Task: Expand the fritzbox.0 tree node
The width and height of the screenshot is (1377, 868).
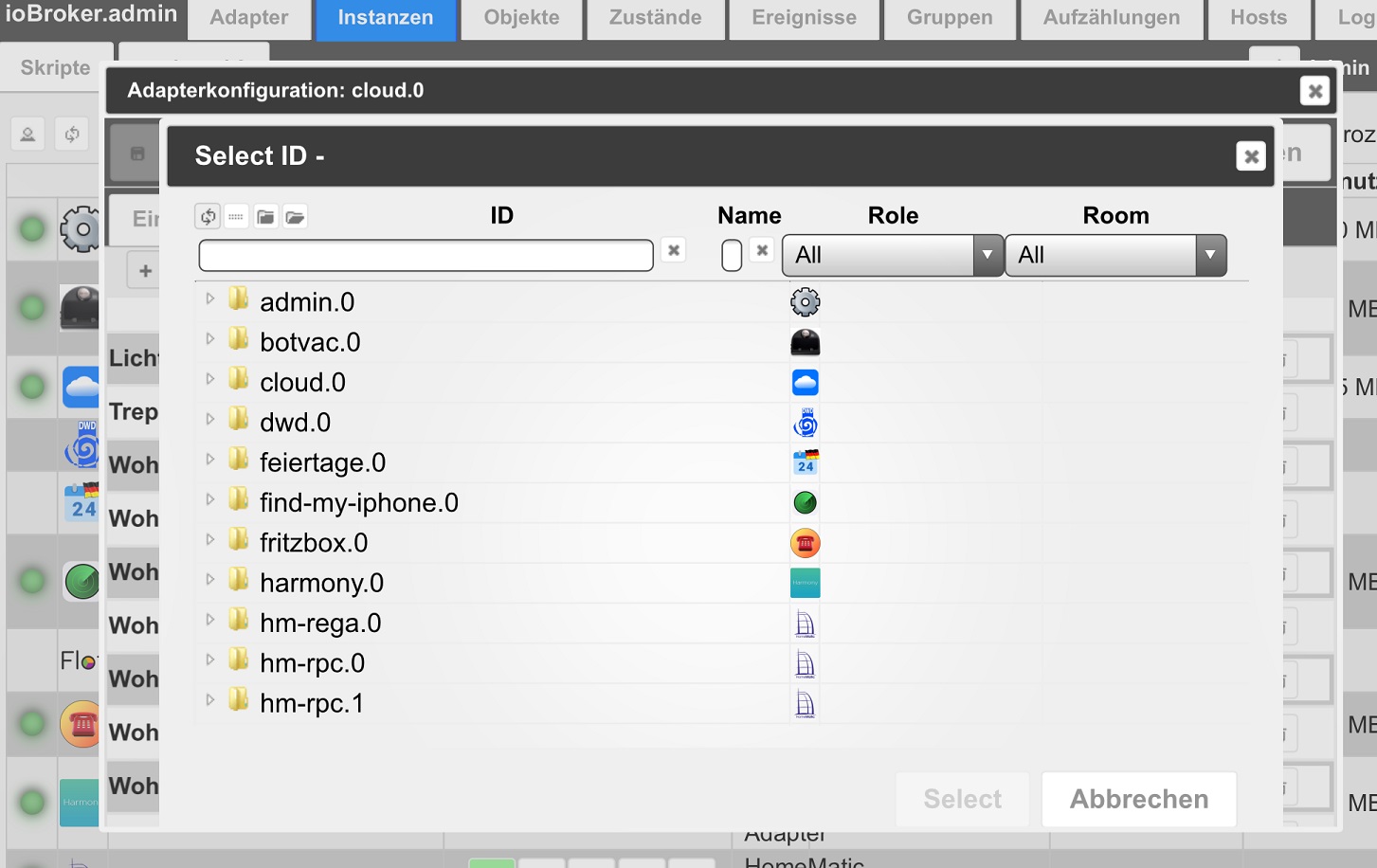Action: (x=210, y=540)
